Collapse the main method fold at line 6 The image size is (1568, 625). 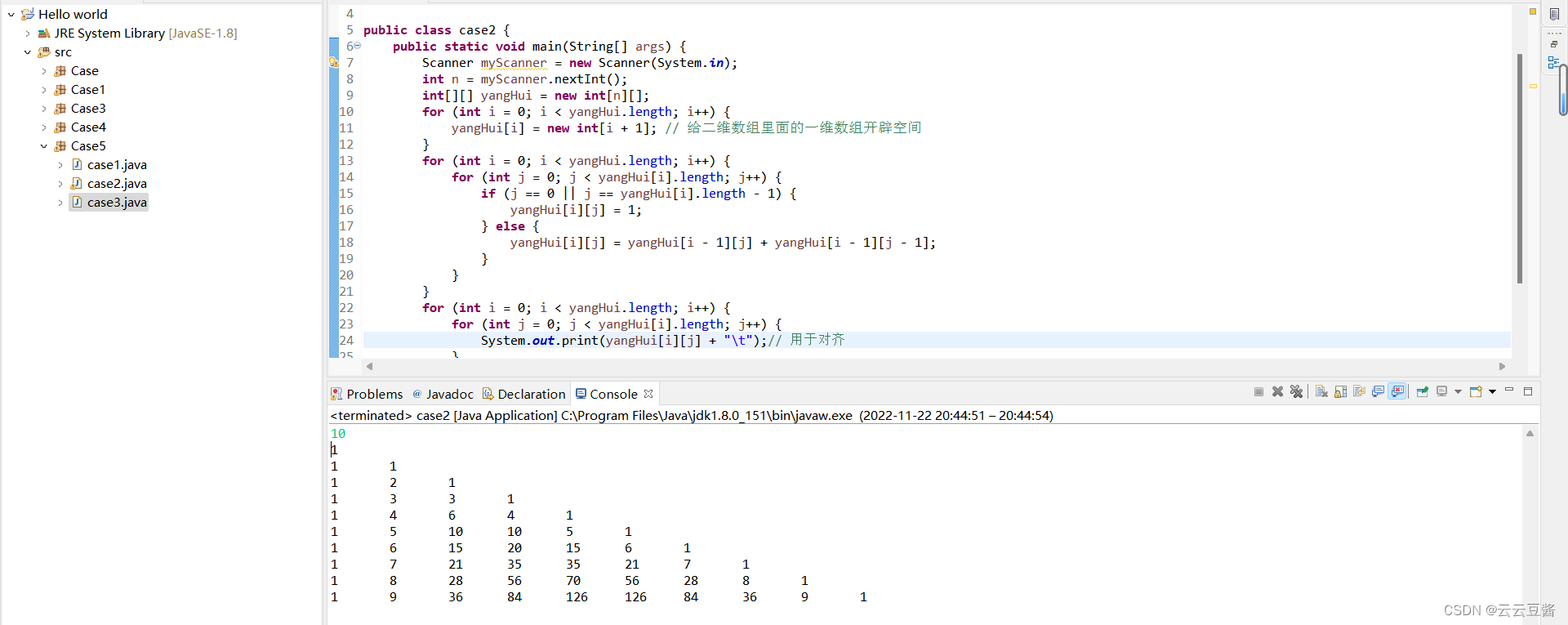coord(358,46)
